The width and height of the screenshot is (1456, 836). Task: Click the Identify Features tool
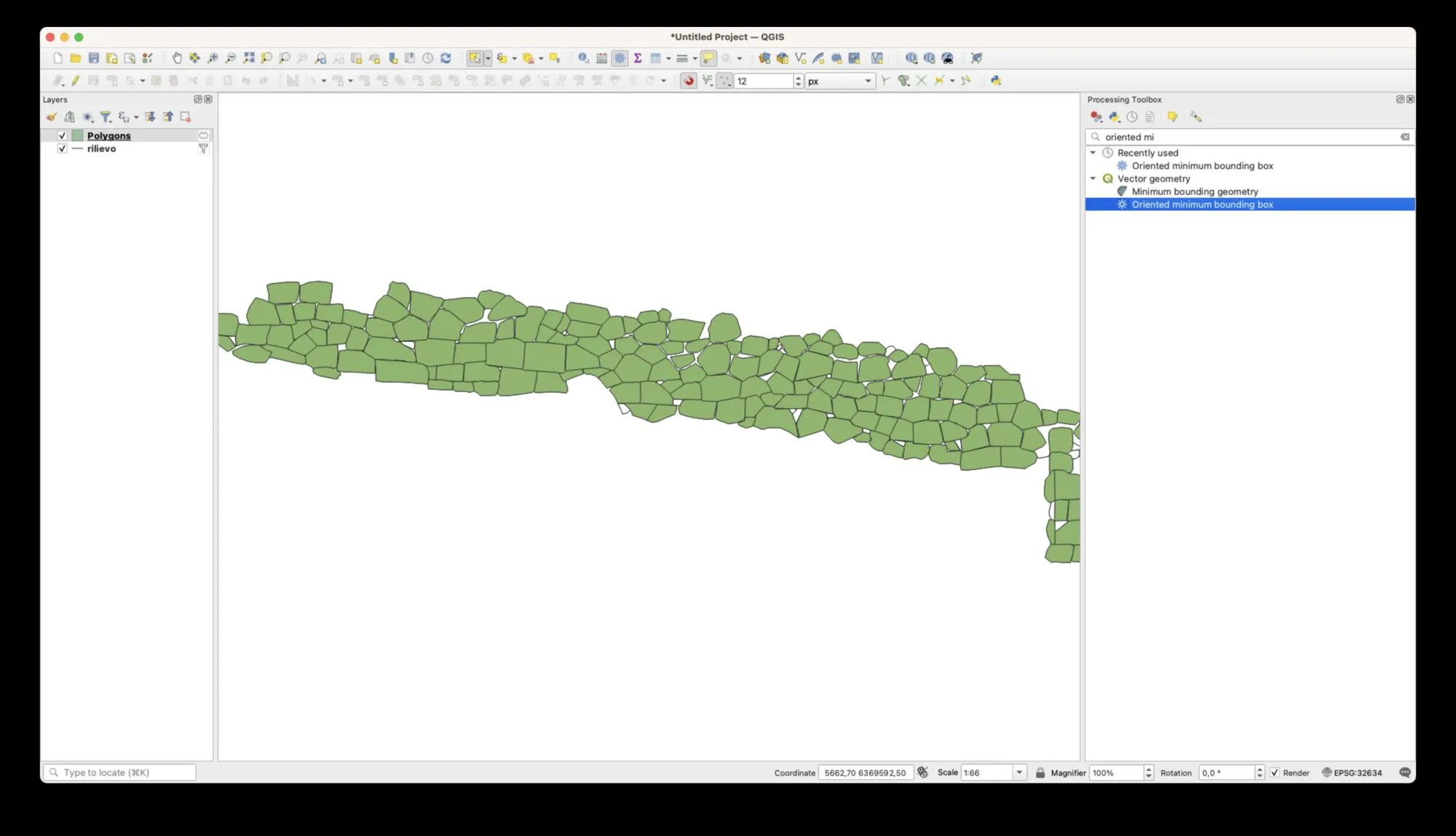click(x=583, y=58)
